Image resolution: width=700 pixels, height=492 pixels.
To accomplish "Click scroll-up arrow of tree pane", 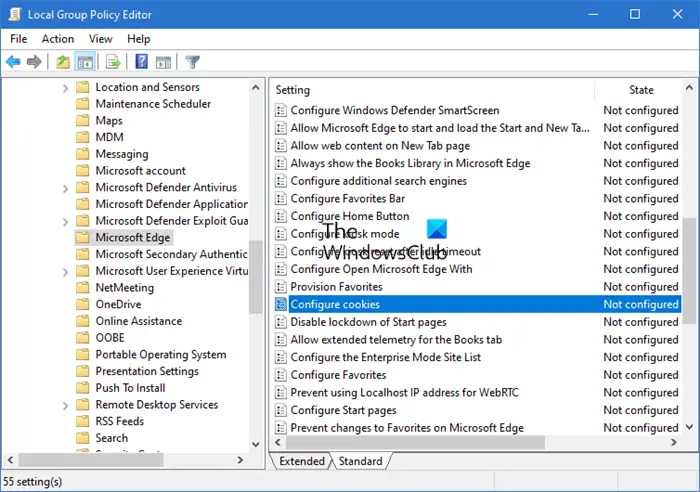I will click(255, 88).
